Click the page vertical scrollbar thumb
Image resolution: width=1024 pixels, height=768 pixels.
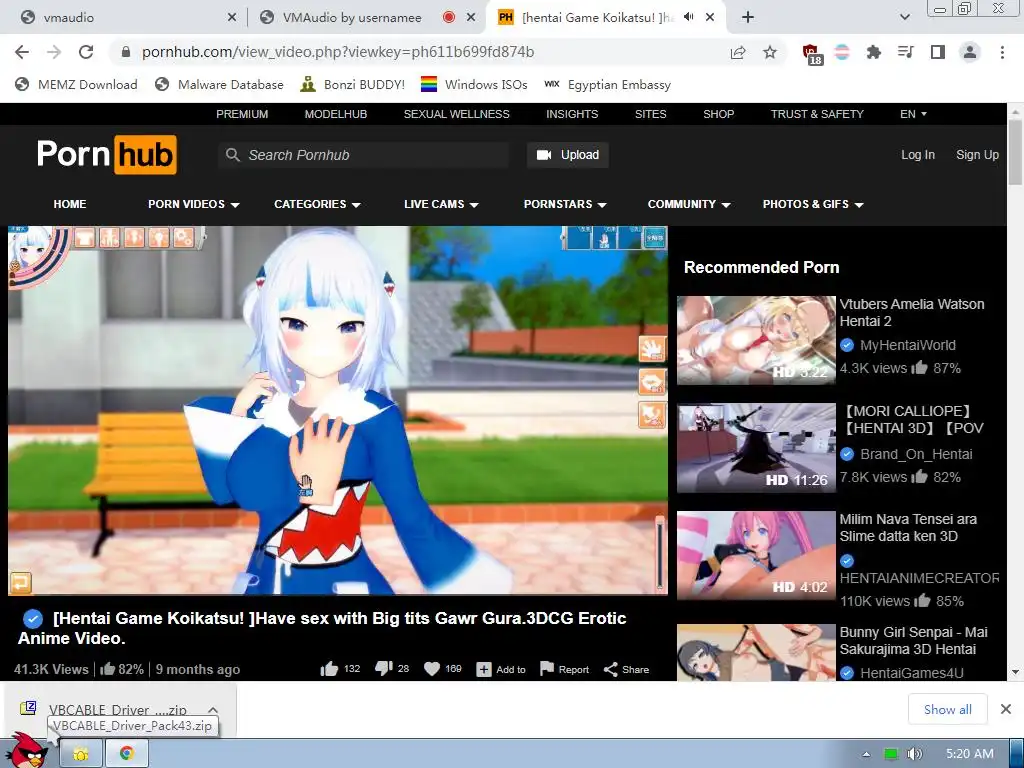1015,152
